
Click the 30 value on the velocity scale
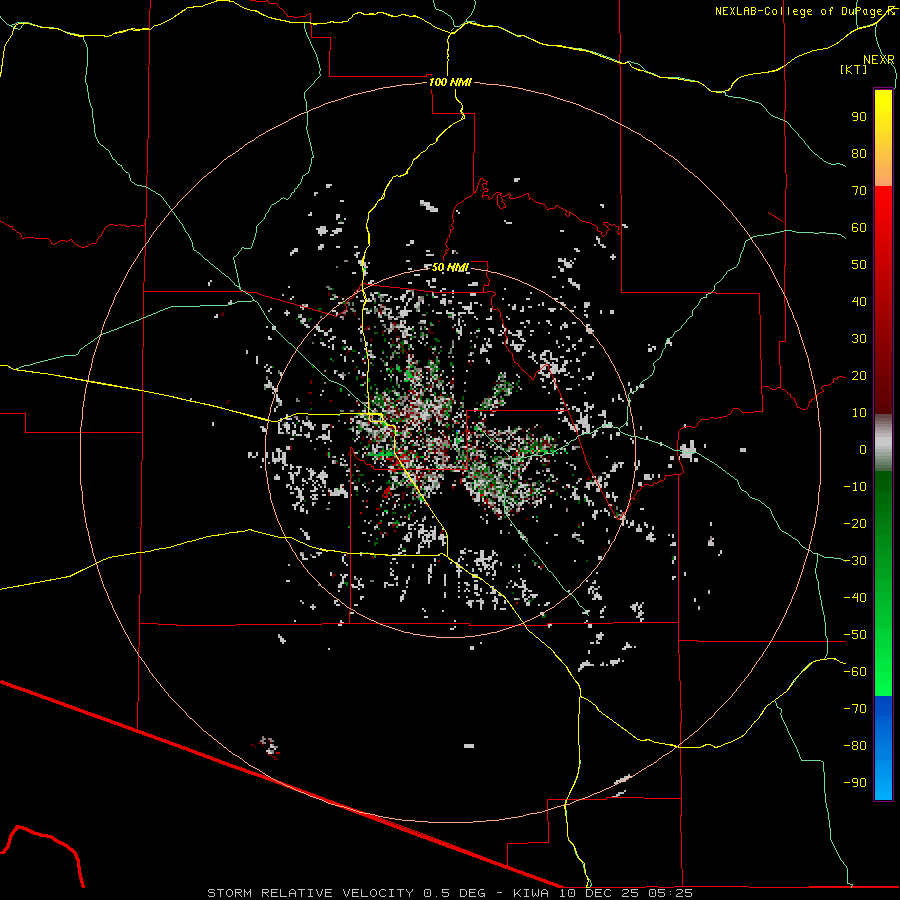859,339
